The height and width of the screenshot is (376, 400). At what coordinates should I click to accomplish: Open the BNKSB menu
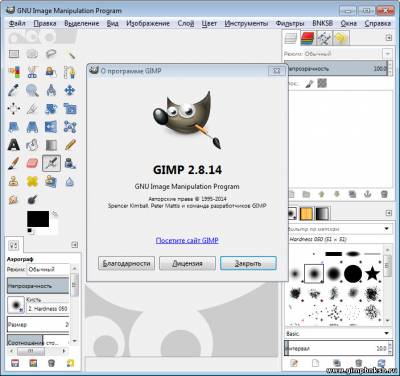(x=322, y=23)
